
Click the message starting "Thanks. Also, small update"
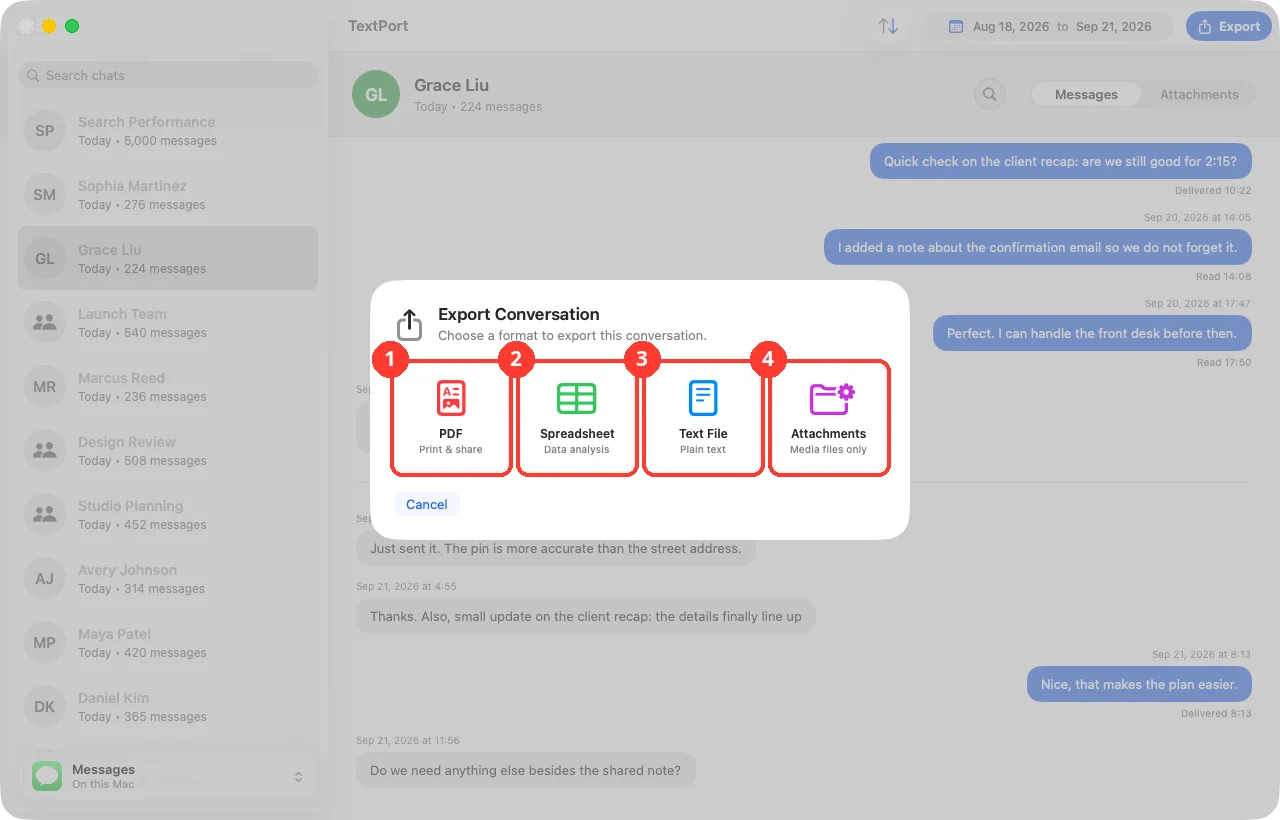click(x=586, y=616)
